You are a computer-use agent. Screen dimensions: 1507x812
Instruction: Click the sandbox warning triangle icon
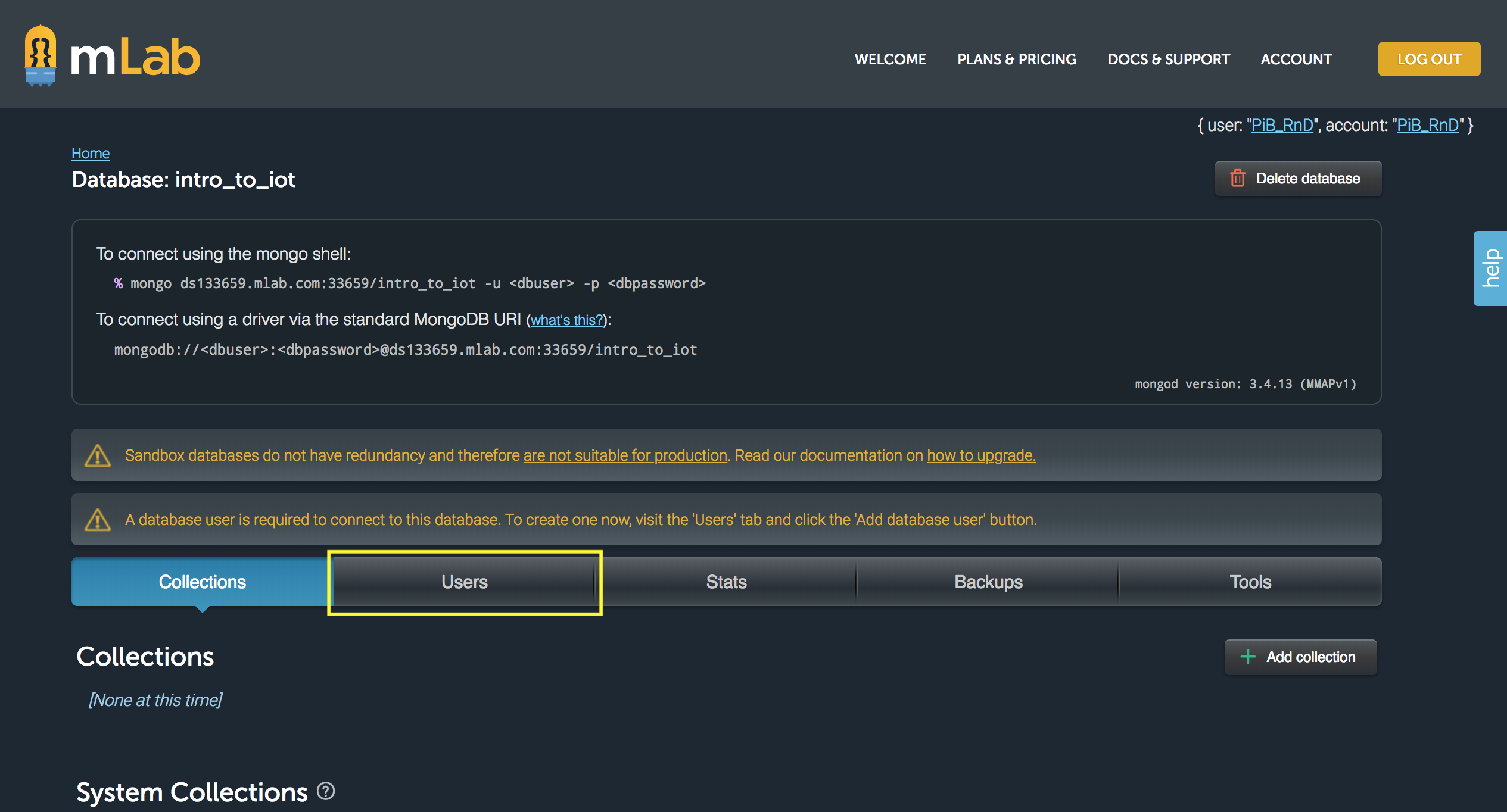[98, 456]
